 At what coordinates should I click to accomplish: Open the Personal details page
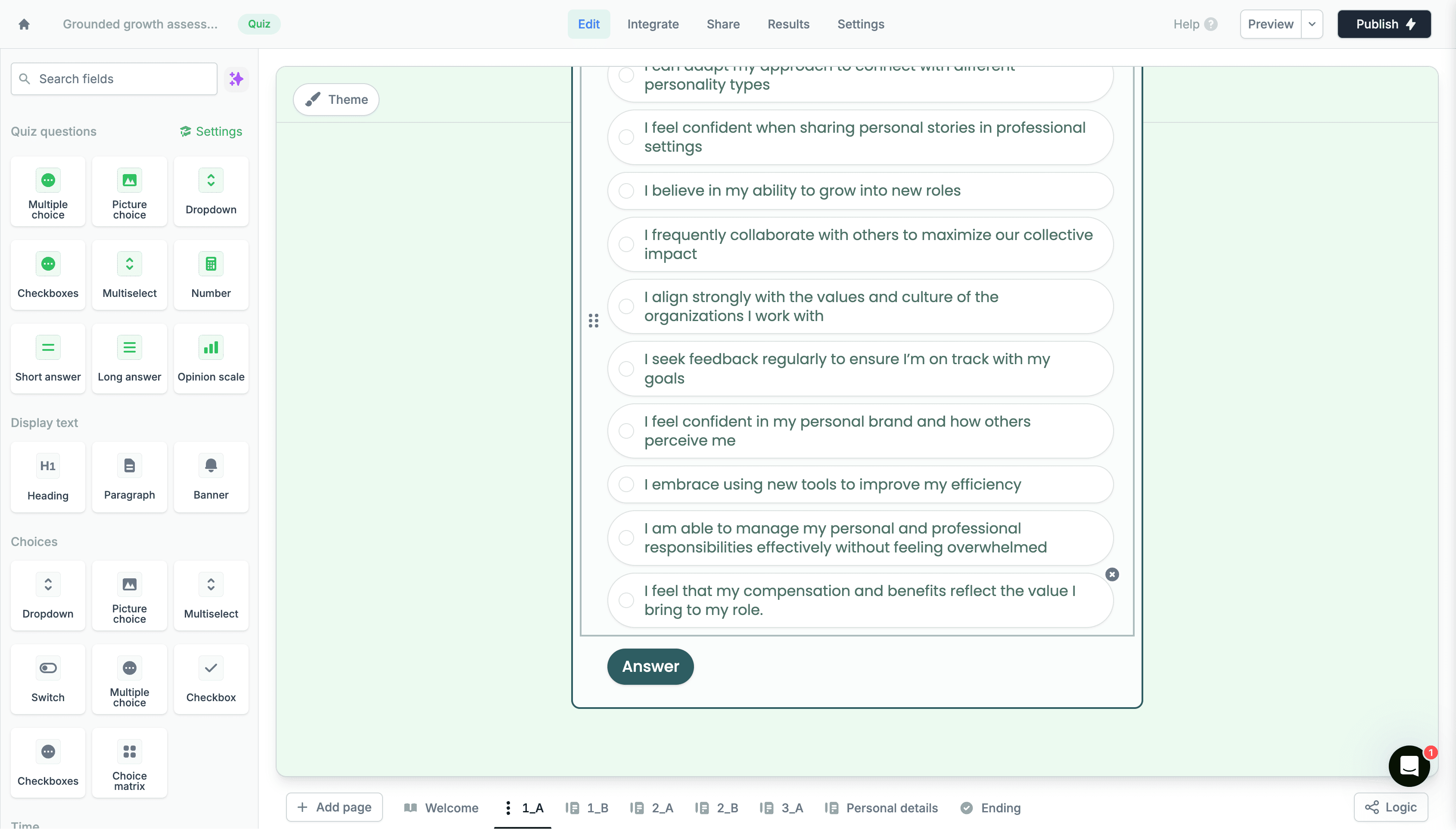(x=881, y=808)
